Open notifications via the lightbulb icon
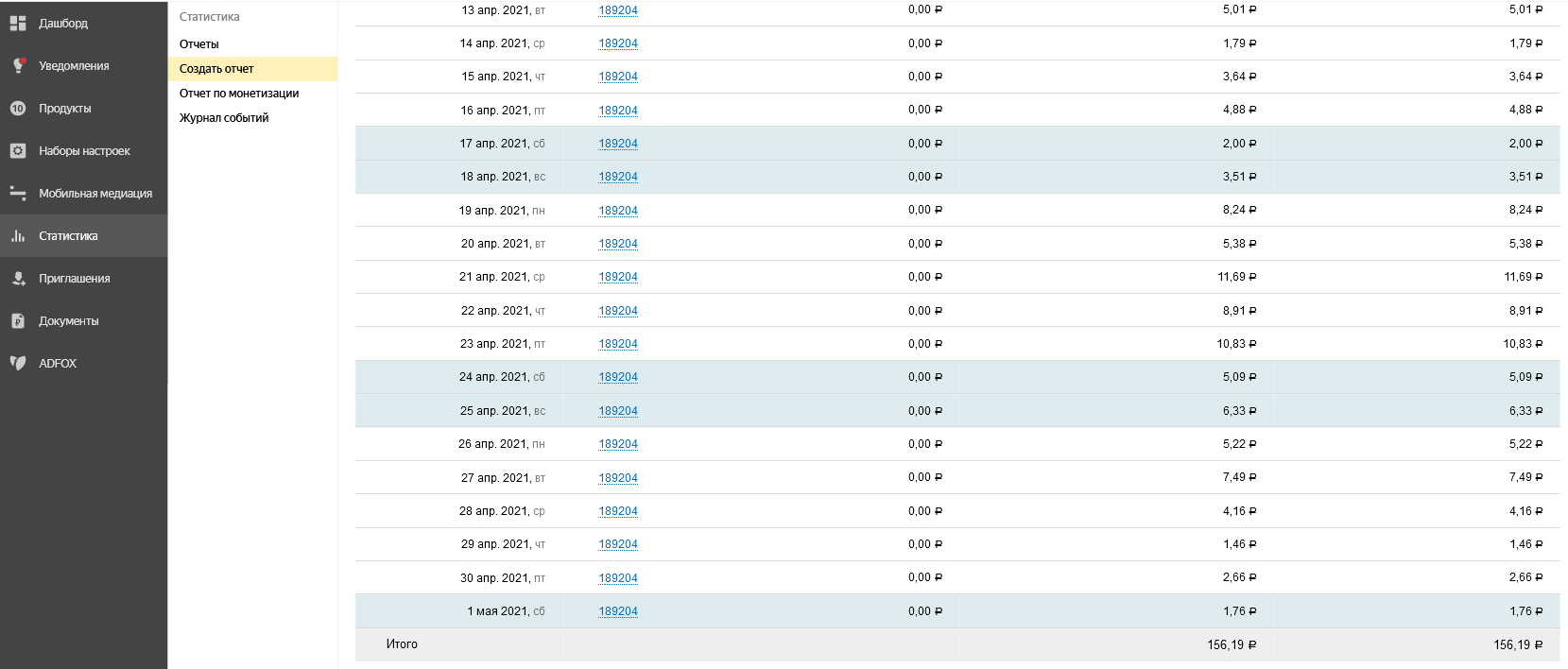1568x669 pixels. click(18, 65)
